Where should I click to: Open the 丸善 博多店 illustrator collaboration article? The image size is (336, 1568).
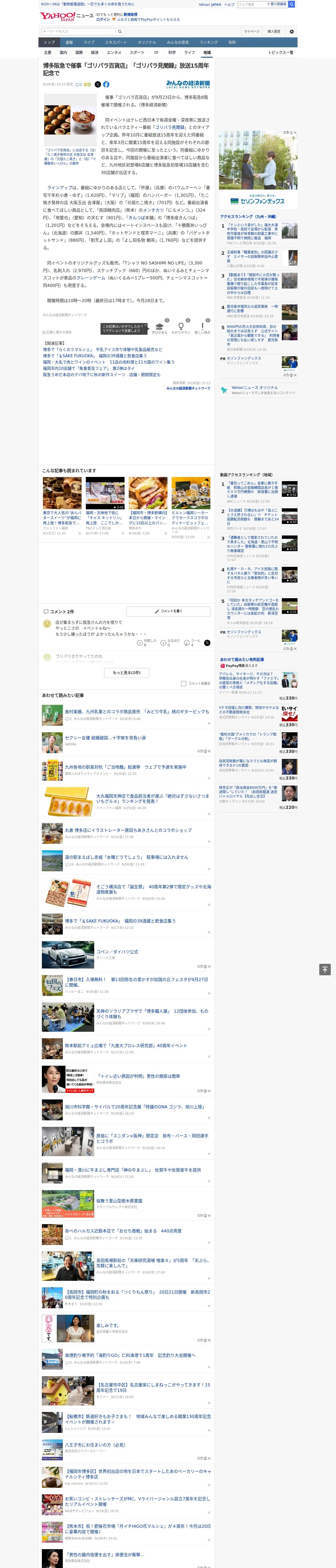pos(128,830)
